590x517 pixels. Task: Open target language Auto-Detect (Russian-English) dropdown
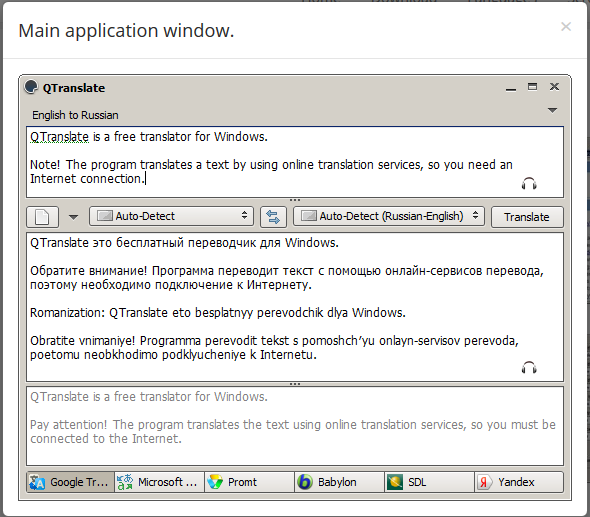pyautogui.click(x=389, y=216)
